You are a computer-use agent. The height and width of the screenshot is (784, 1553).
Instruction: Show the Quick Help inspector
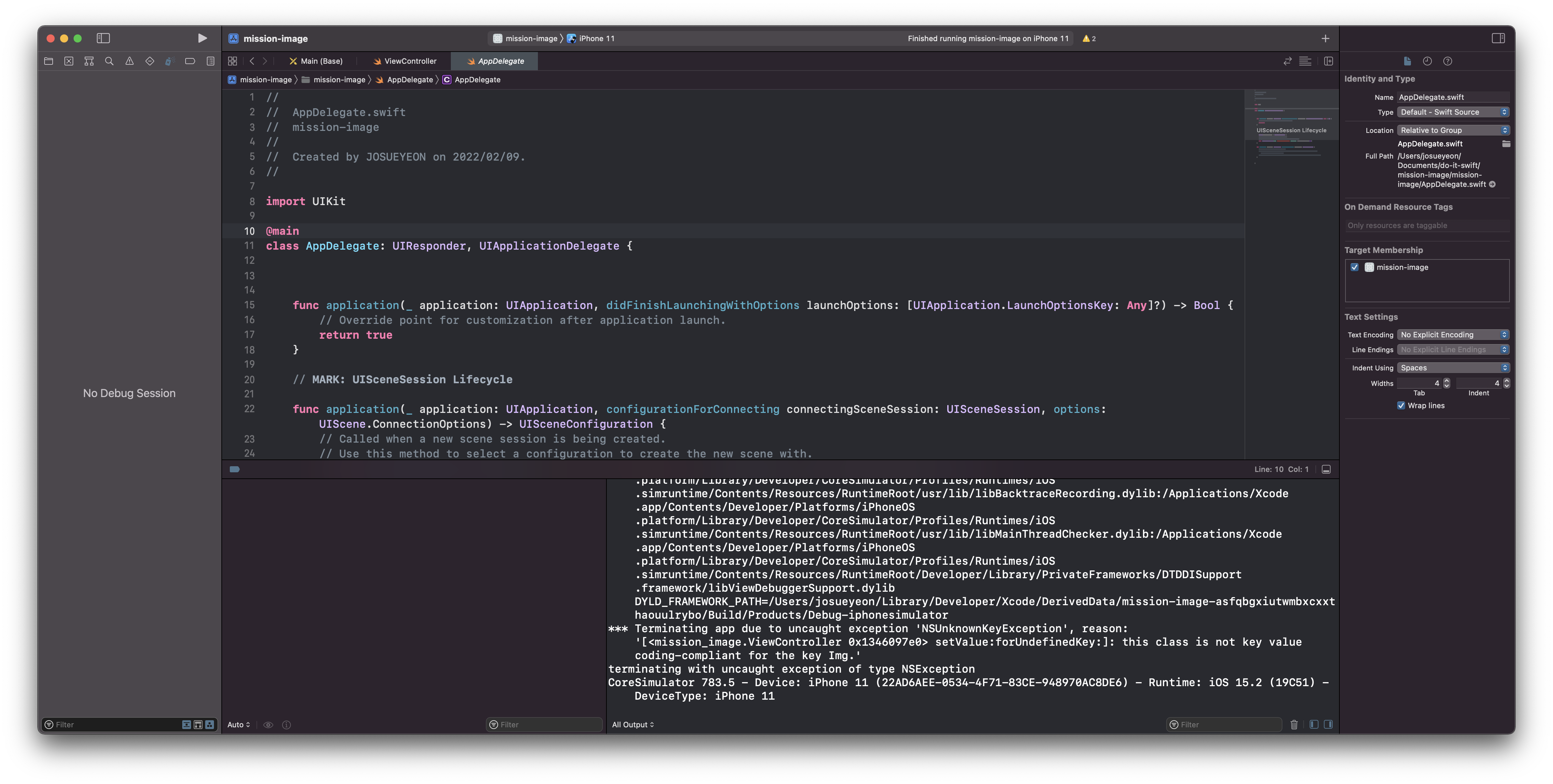(x=1447, y=61)
